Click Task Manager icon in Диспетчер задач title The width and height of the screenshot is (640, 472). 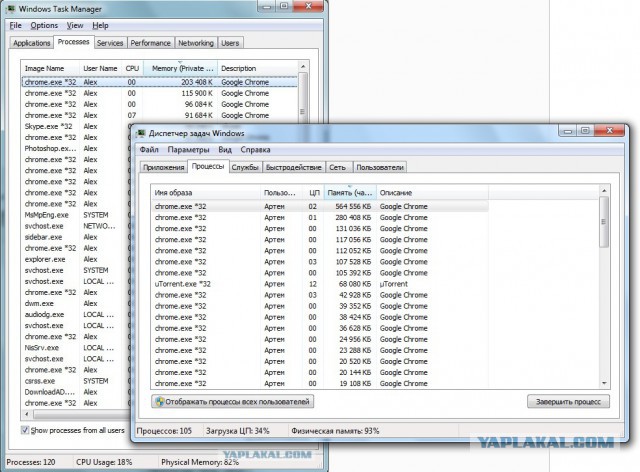coord(141,133)
